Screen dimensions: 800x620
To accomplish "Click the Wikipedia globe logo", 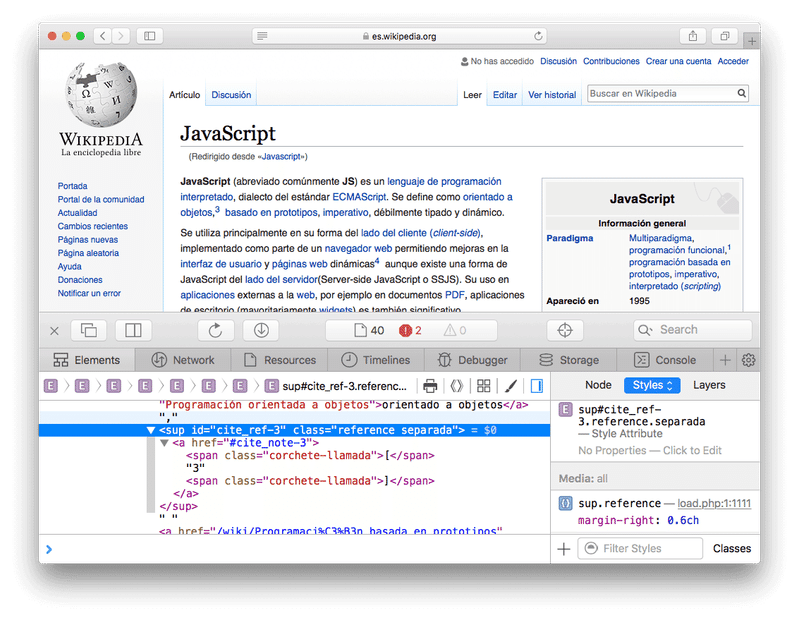I will (101, 94).
